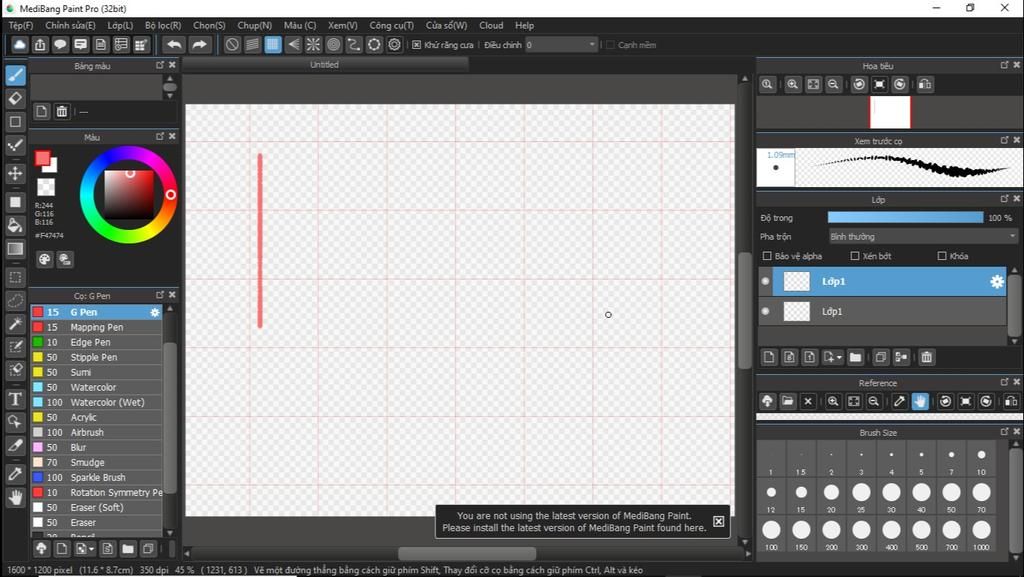This screenshot has width=1024, height=577.
Task: Enable parallel lines snap guide
Action: tap(253, 44)
